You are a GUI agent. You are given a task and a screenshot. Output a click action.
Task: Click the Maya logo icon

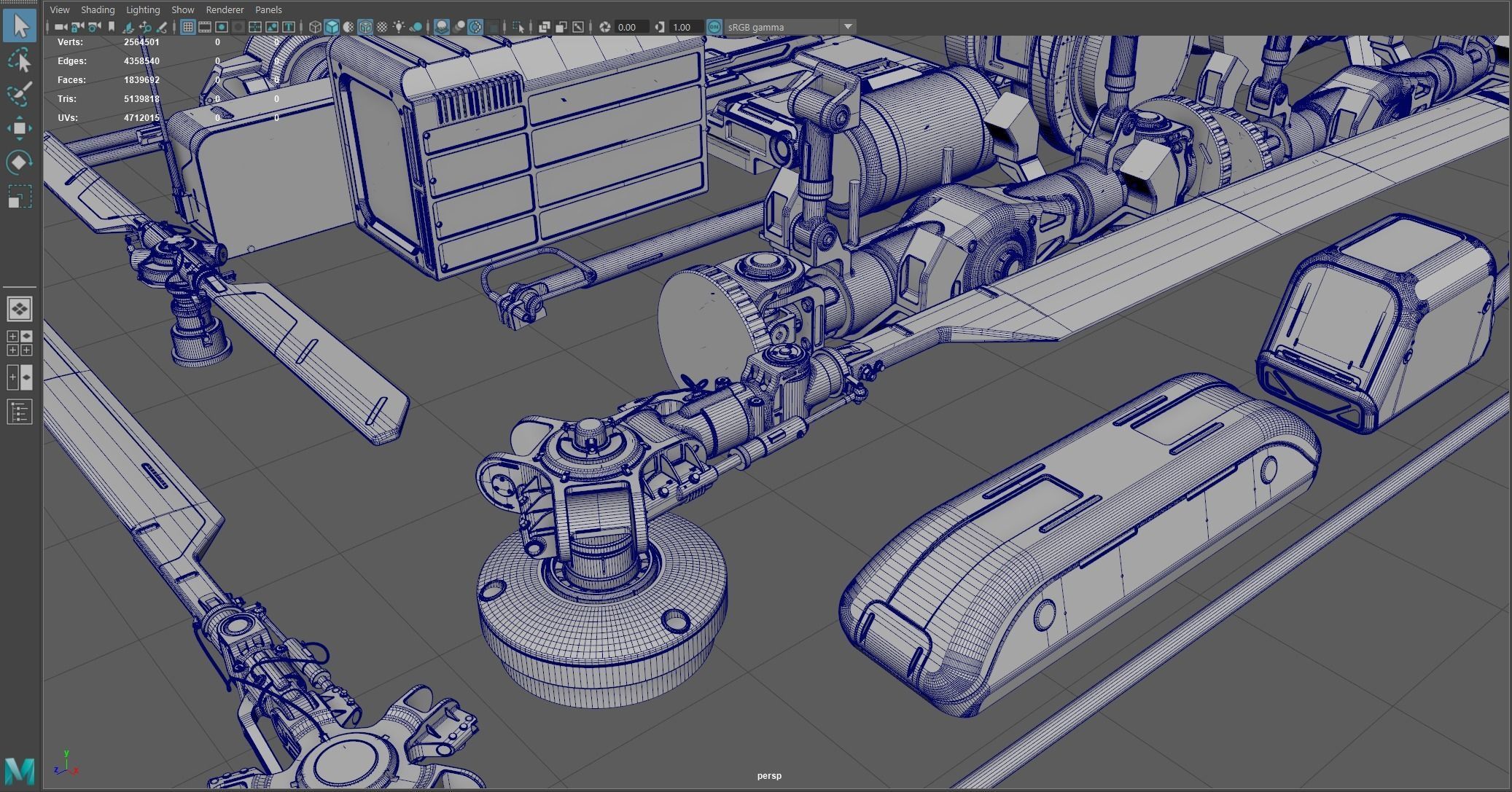point(20,772)
